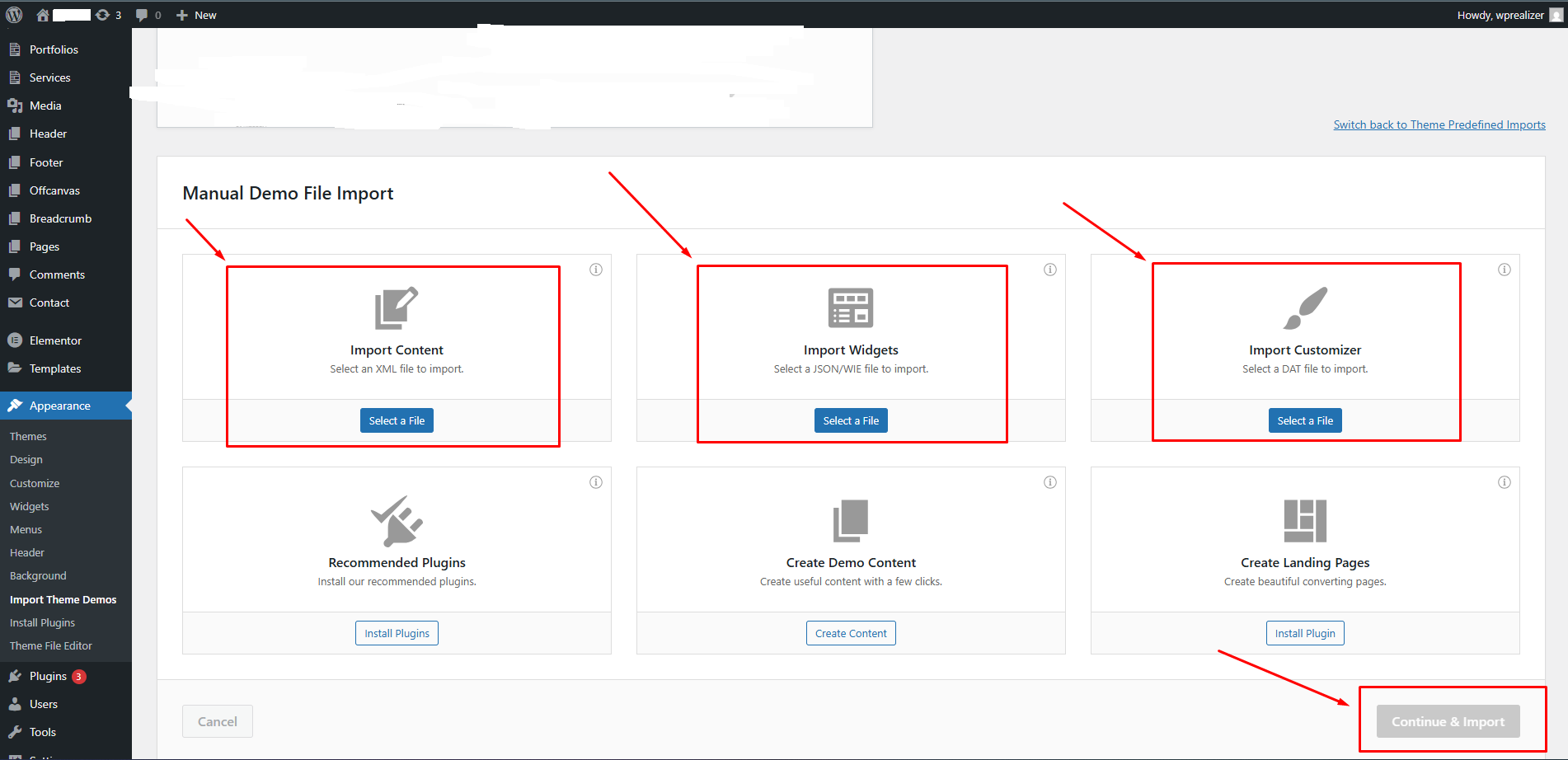Click the info icon on Recommended Plugins card
Image resolution: width=1568 pixels, height=760 pixels.
click(596, 482)
